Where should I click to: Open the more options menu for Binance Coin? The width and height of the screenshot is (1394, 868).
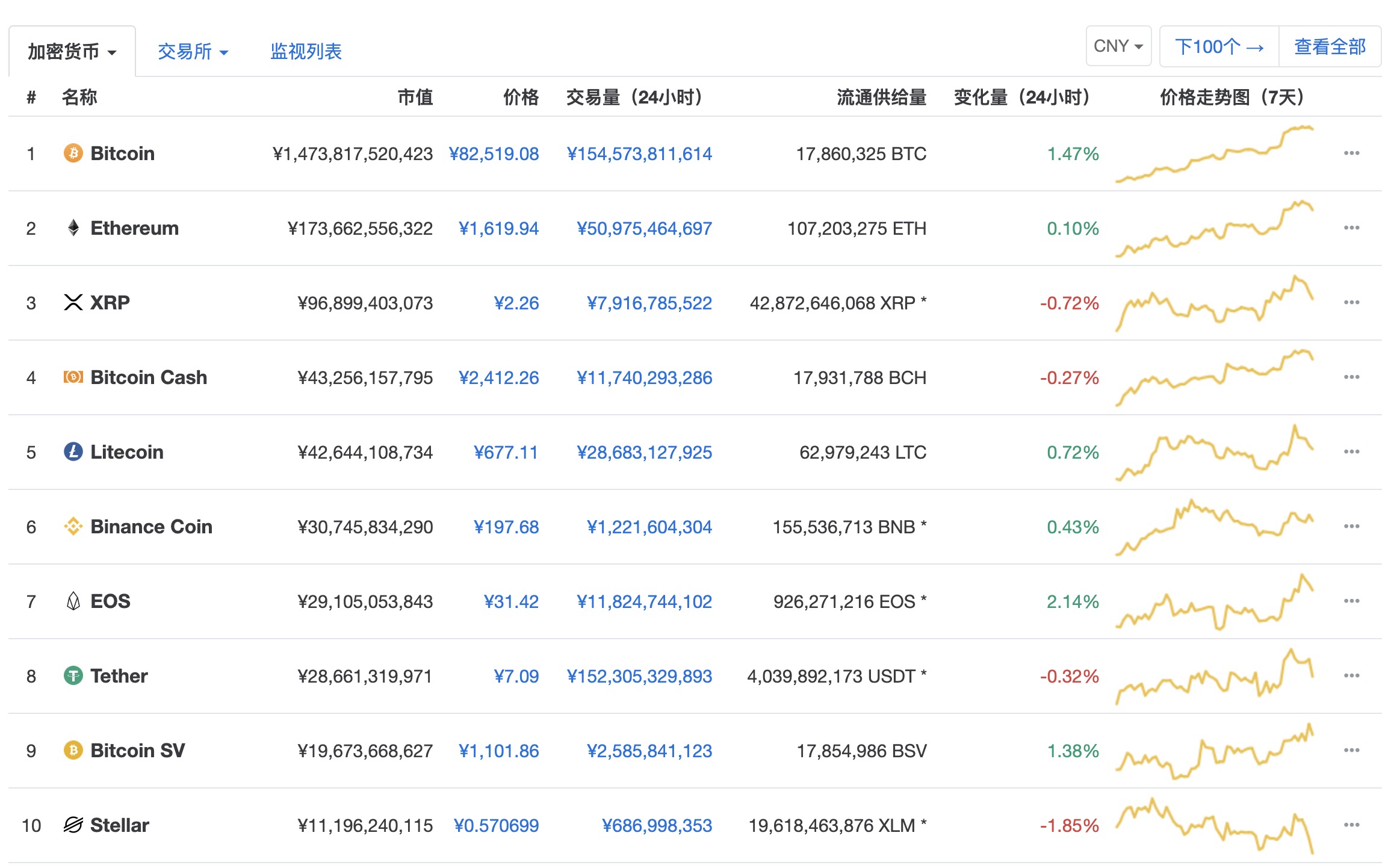(x=1351, y=527)
